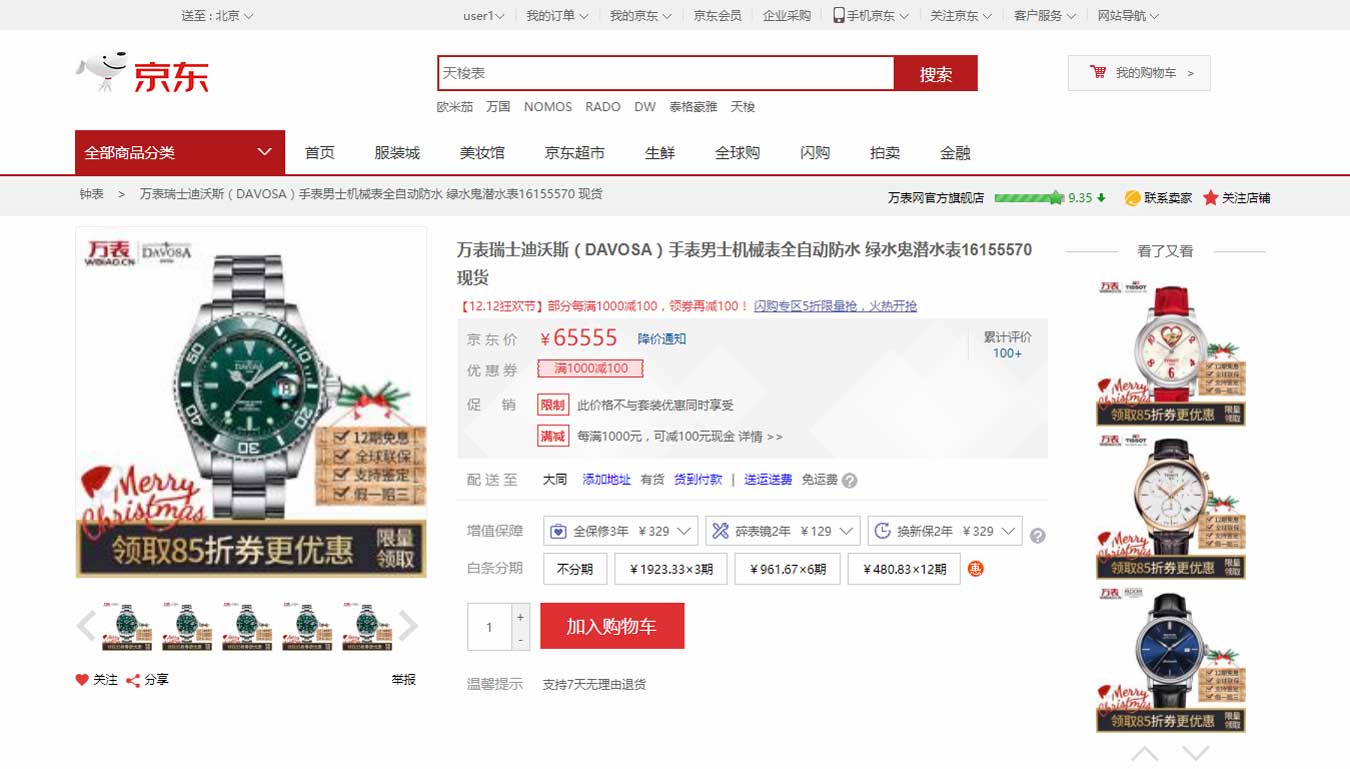
Task: Click the red star 关注店铺 icon
Action: point(1210,198)
